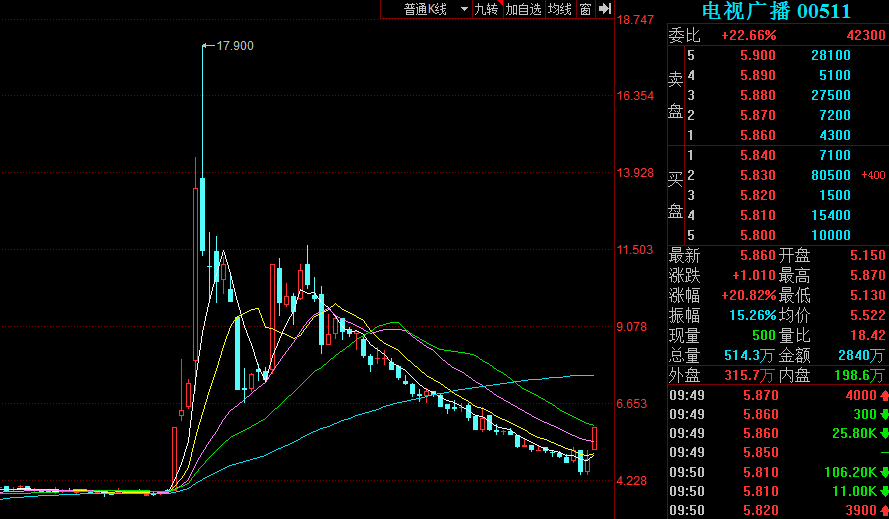Select buy level 5 price 5.800
889x519 pixels.
tap(757, 235)
